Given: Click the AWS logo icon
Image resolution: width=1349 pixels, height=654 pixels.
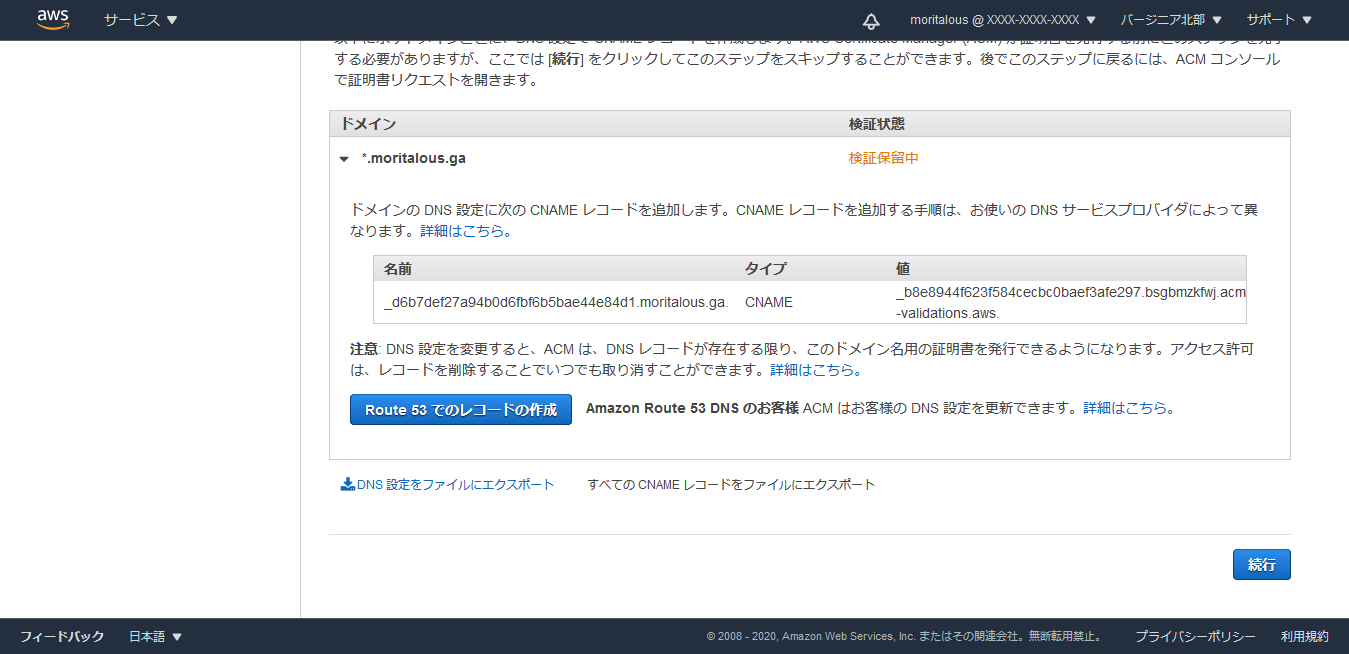Looking at the screenshot, I should pos(52,20).
